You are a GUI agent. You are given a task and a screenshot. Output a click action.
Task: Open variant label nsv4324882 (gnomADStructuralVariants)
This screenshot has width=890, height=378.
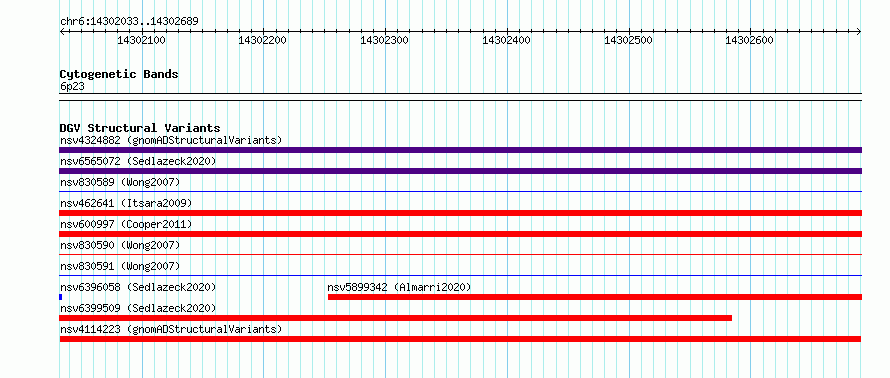point(171,140)
